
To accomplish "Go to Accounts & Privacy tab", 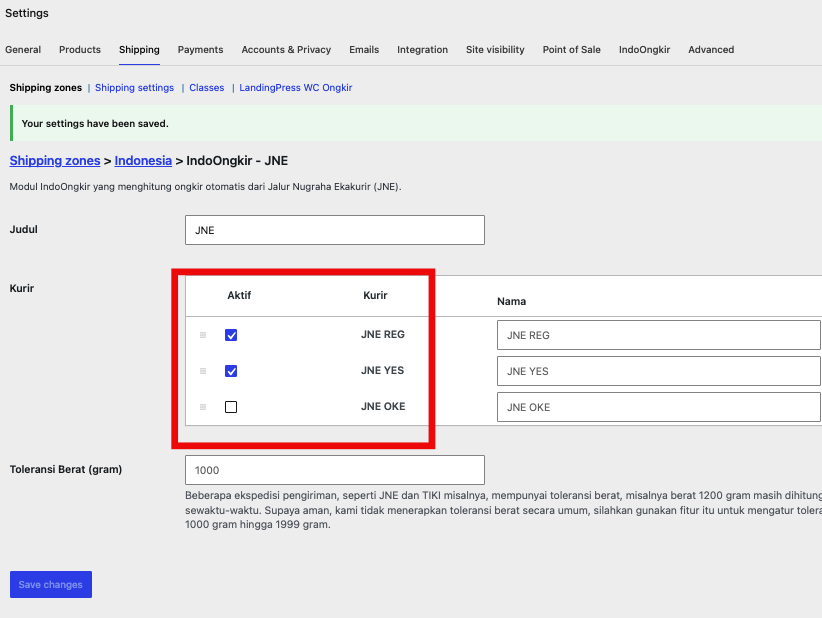I will pos(286,50).
